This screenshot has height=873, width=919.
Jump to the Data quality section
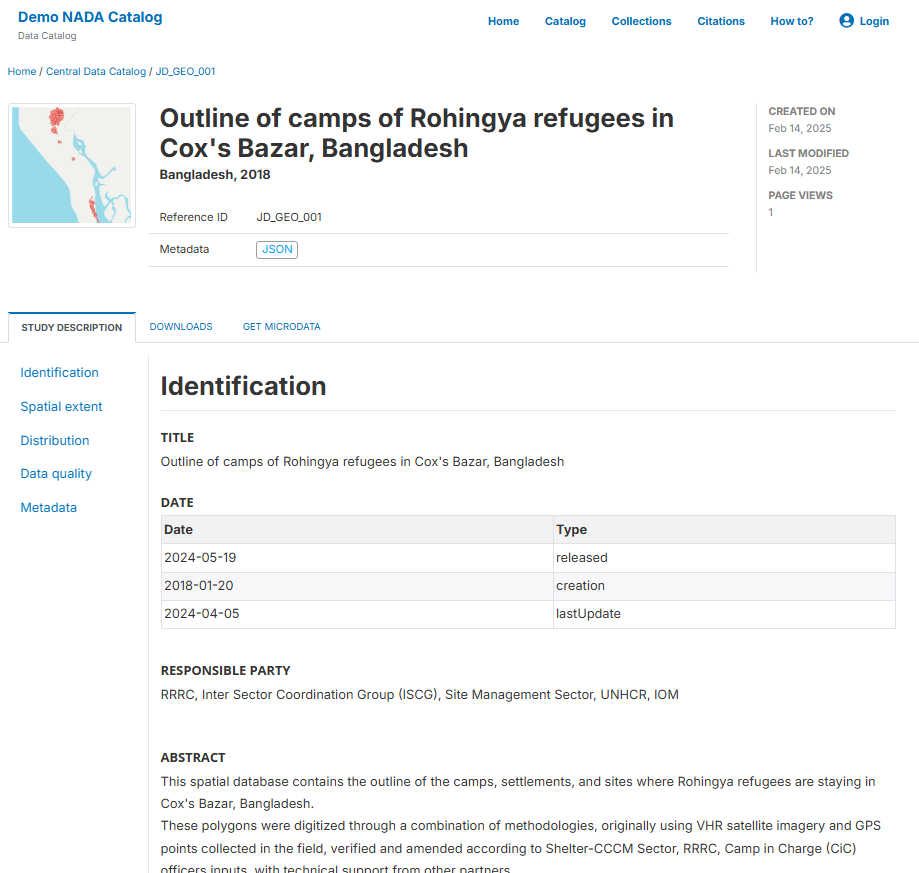[x=56, y=474]
